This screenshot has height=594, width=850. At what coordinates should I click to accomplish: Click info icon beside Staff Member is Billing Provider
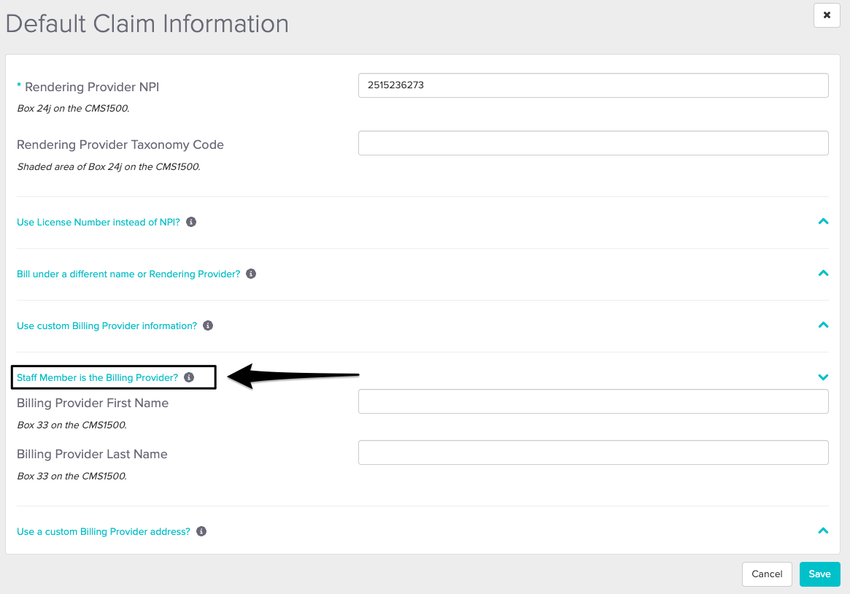pyautogui.click(x=189, y=378)
